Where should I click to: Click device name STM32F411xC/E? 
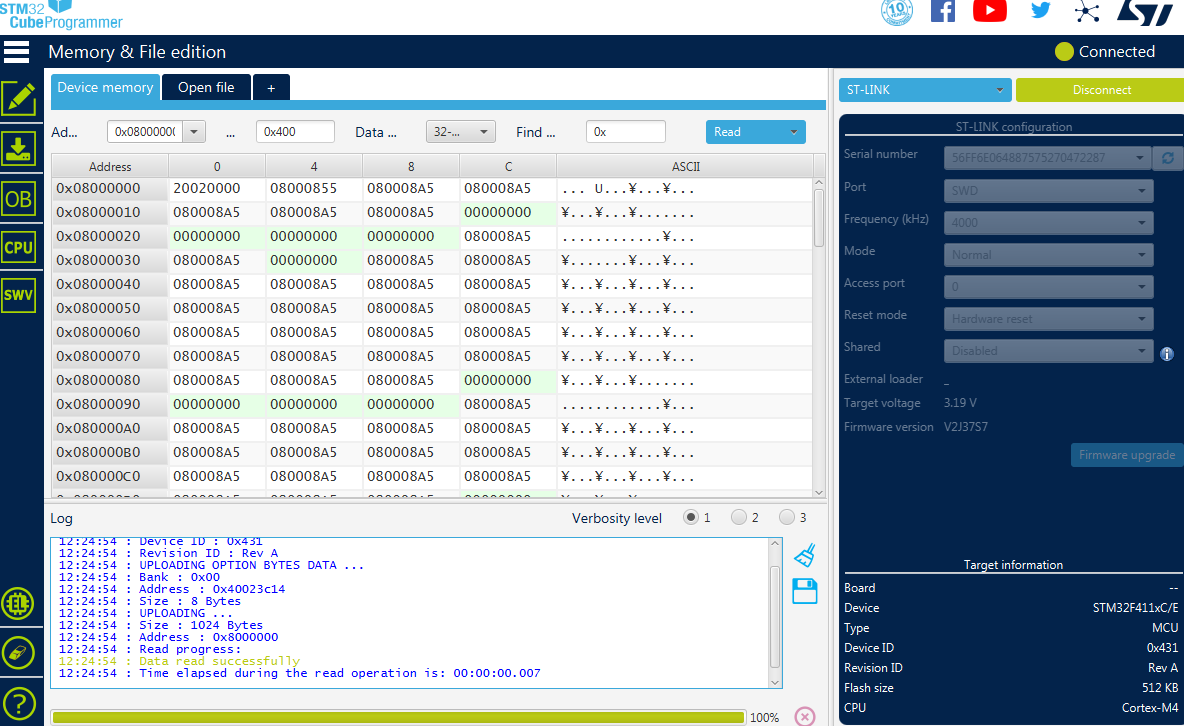(x=1135, y=607)
